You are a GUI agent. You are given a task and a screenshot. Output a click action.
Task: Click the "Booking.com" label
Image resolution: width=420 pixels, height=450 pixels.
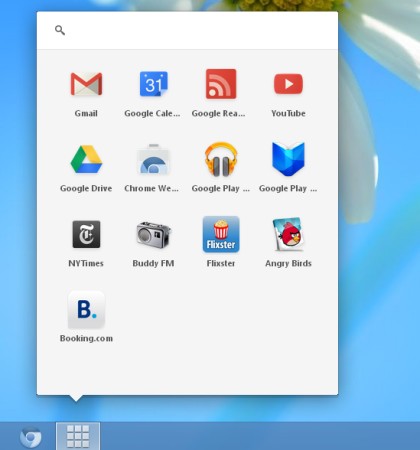point(86,339)
